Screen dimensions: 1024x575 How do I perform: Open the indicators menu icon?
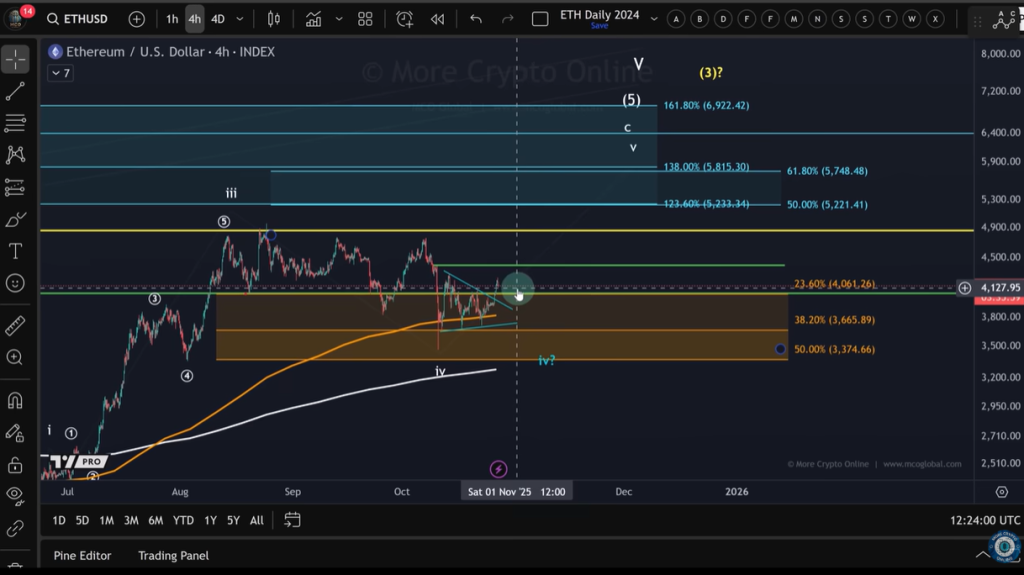click(x=314, y=19)
